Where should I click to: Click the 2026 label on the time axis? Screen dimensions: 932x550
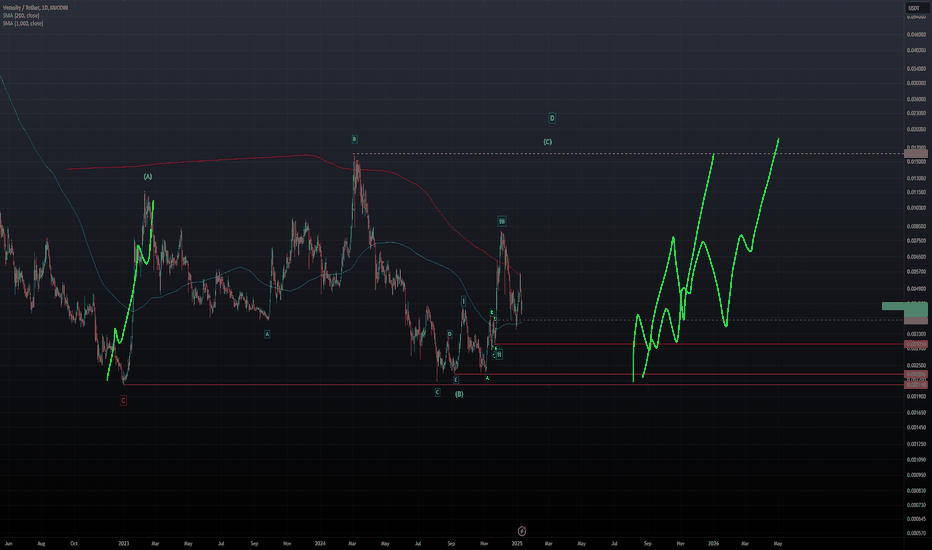click(713, 543)
